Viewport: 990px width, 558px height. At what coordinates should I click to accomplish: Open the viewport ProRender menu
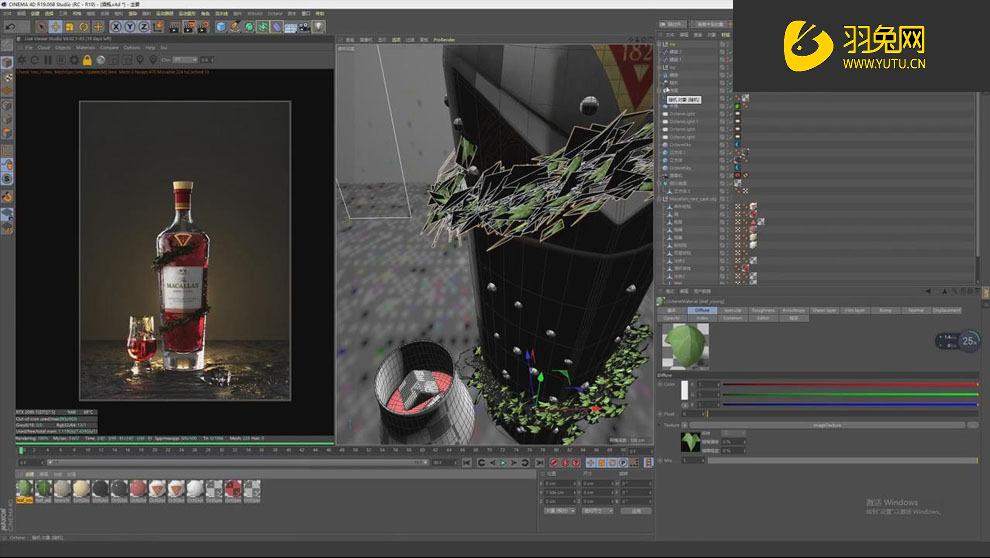coord(444,40)
